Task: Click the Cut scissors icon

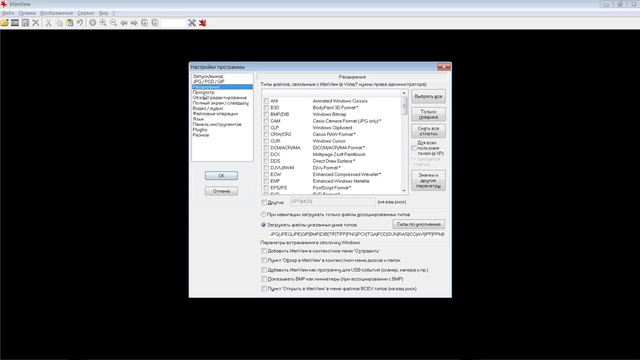Action: coord(48,23)
